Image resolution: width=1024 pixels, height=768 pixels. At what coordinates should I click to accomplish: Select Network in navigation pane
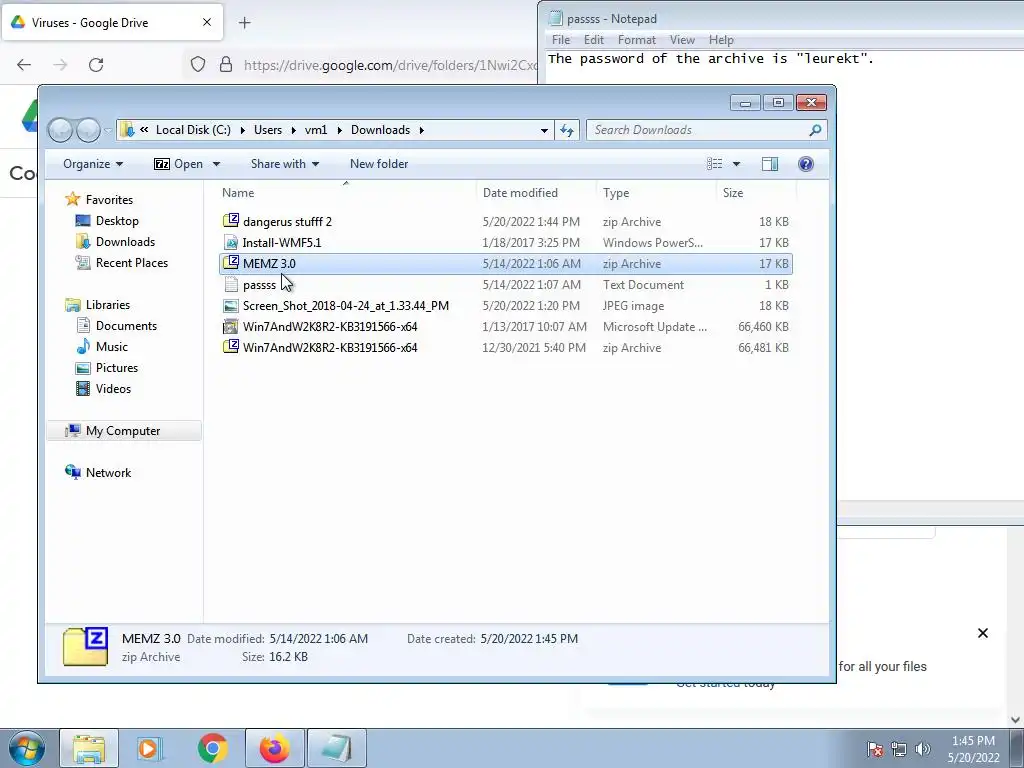pyautogui.click(x=108, y=472)
